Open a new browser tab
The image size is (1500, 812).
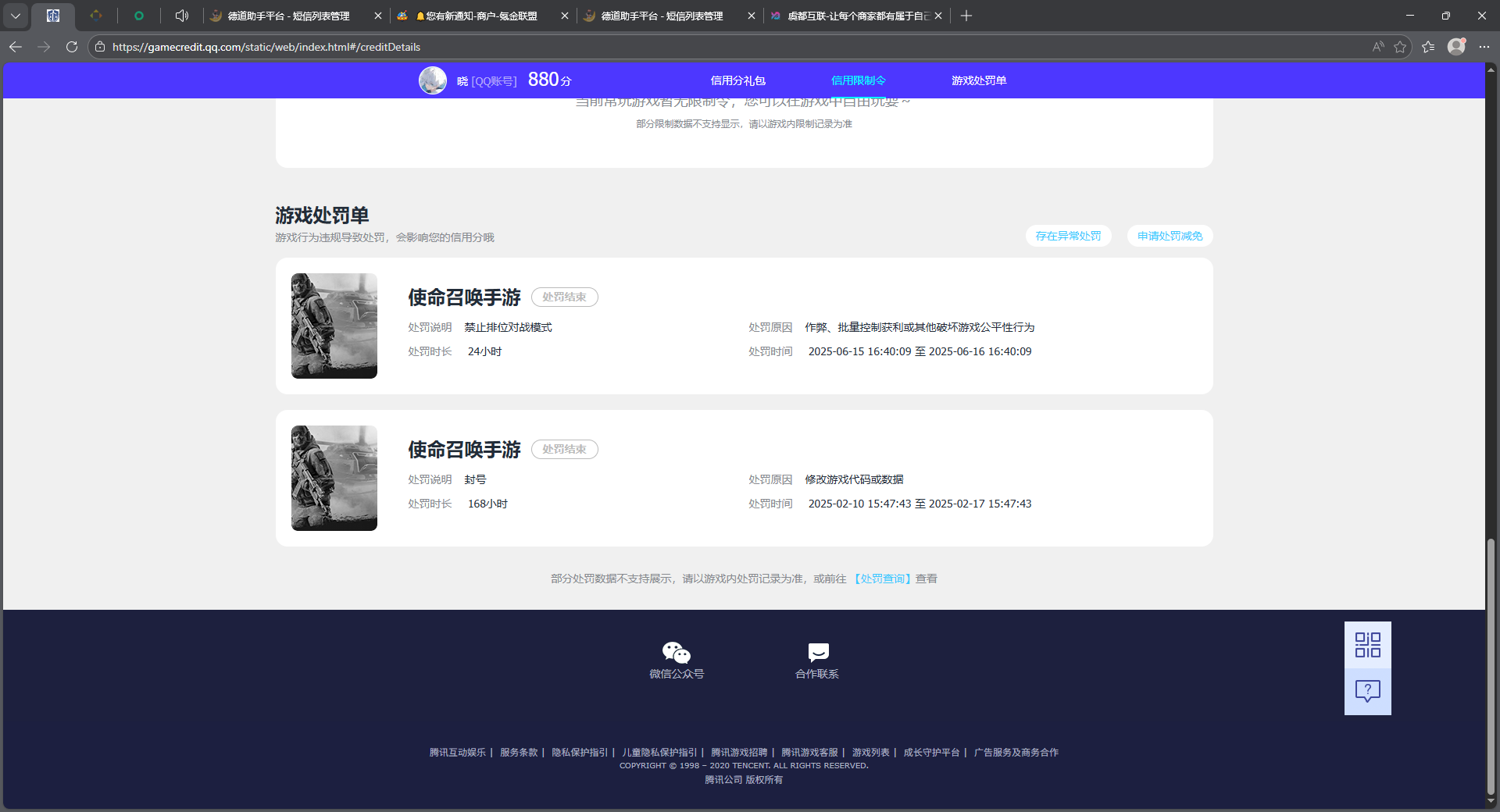tap(966, 16)
